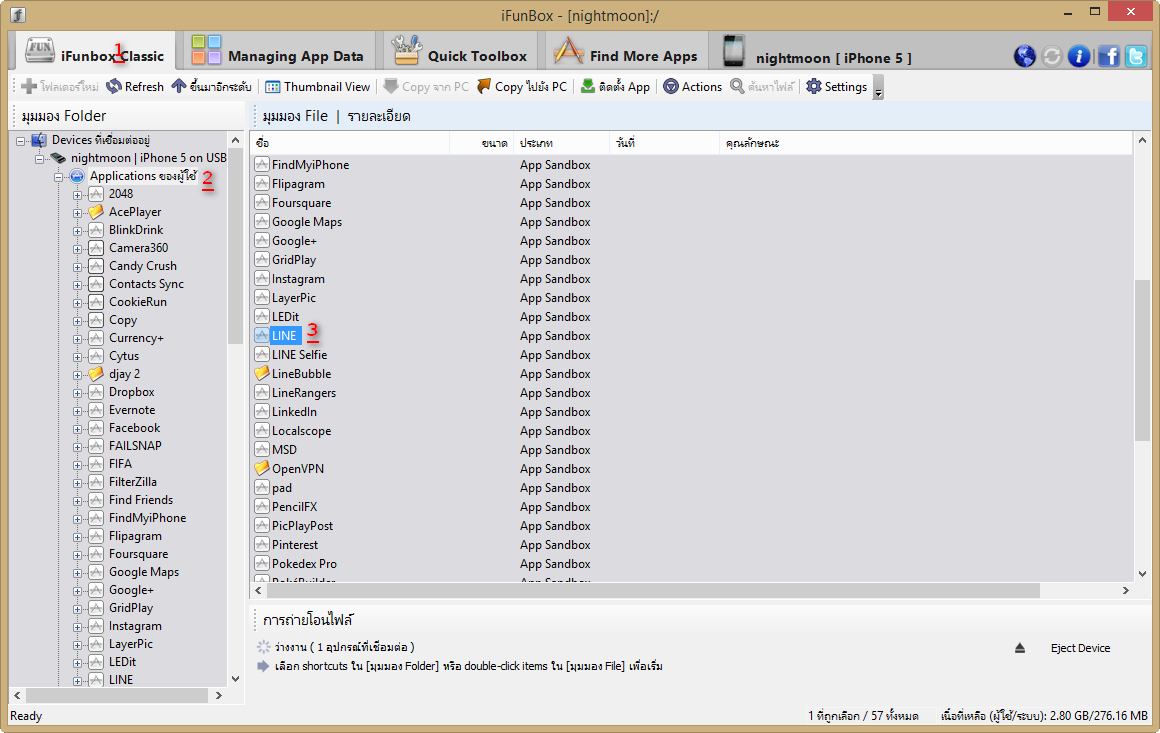Viewport: 1160px width, 733px height.
Task: Open the Actions toolbar menu
Action: pos(692,87)
